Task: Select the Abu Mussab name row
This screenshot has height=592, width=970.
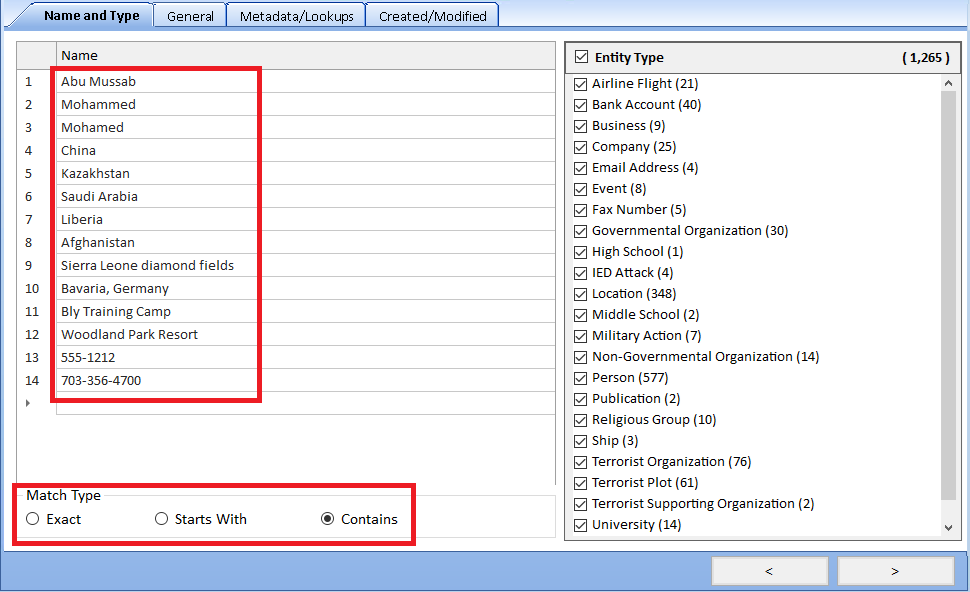Action: [306, 82]
